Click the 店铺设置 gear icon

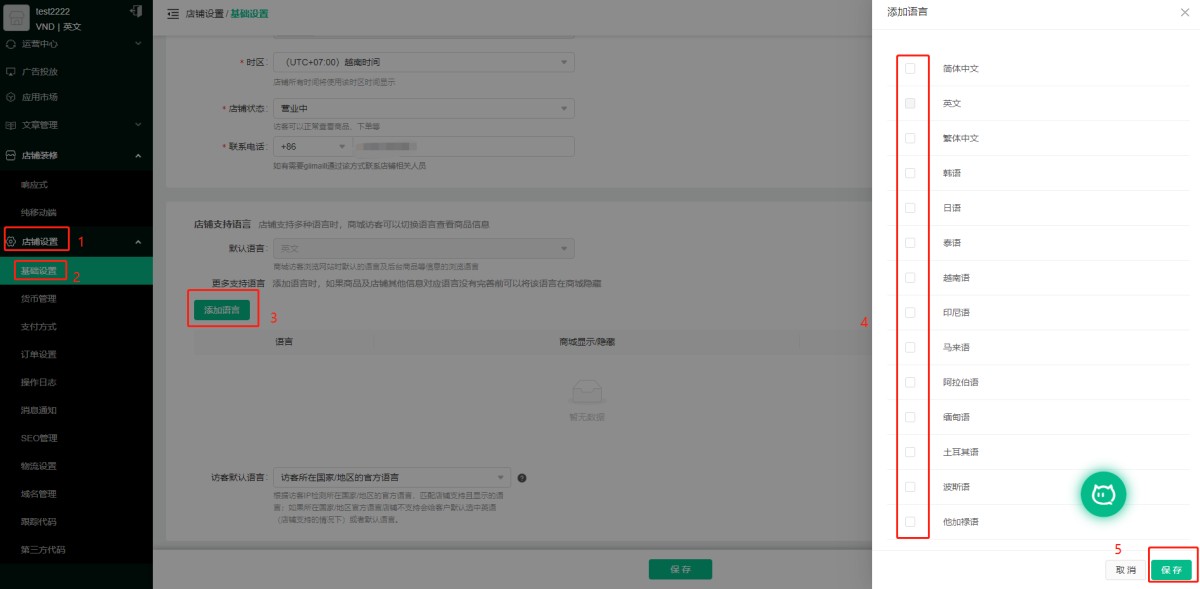pos(11,241)
